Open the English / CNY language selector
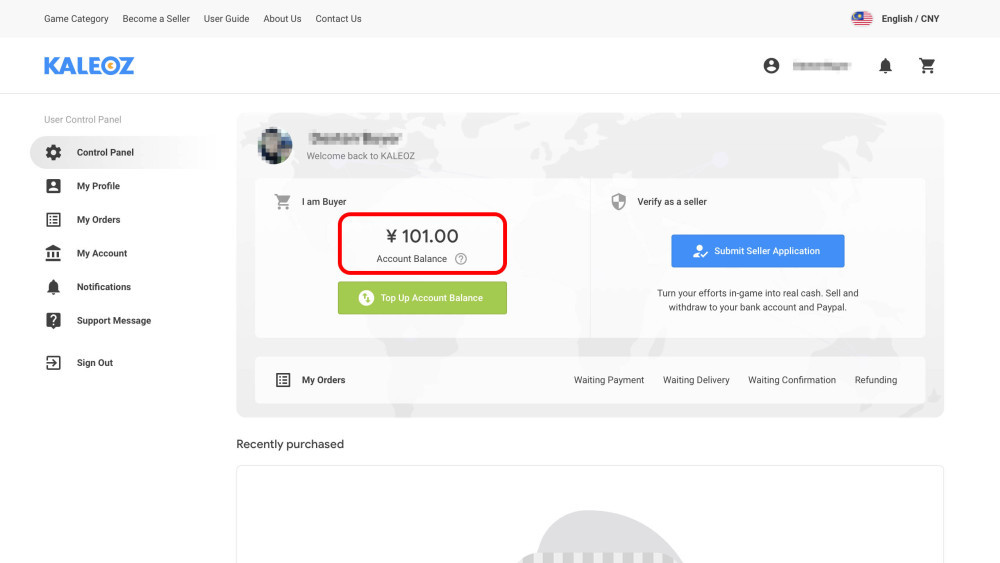 click(x=895, y=18)
